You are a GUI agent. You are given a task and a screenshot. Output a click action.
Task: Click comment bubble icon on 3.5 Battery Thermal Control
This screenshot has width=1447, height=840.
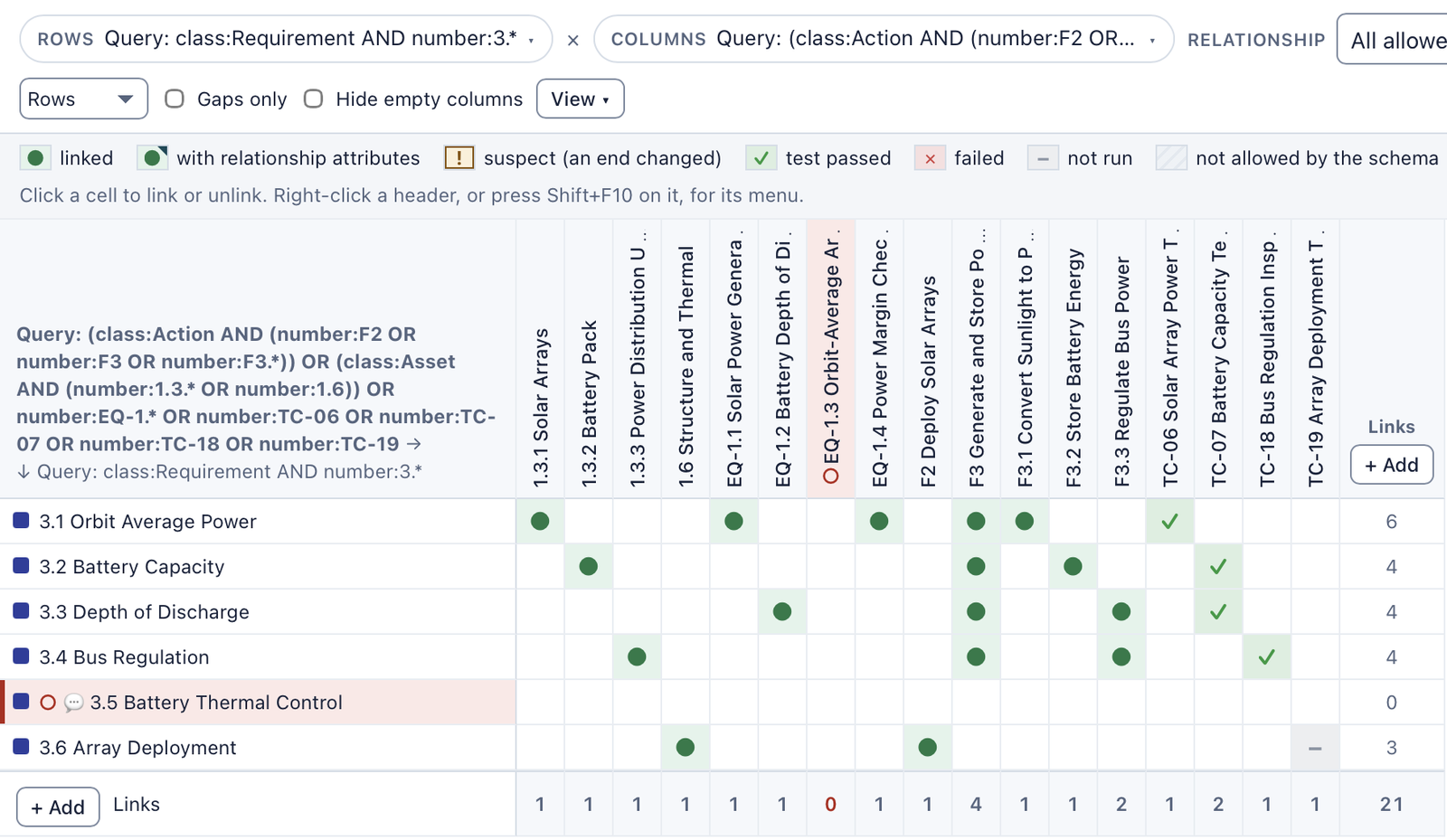coord(74,703)
